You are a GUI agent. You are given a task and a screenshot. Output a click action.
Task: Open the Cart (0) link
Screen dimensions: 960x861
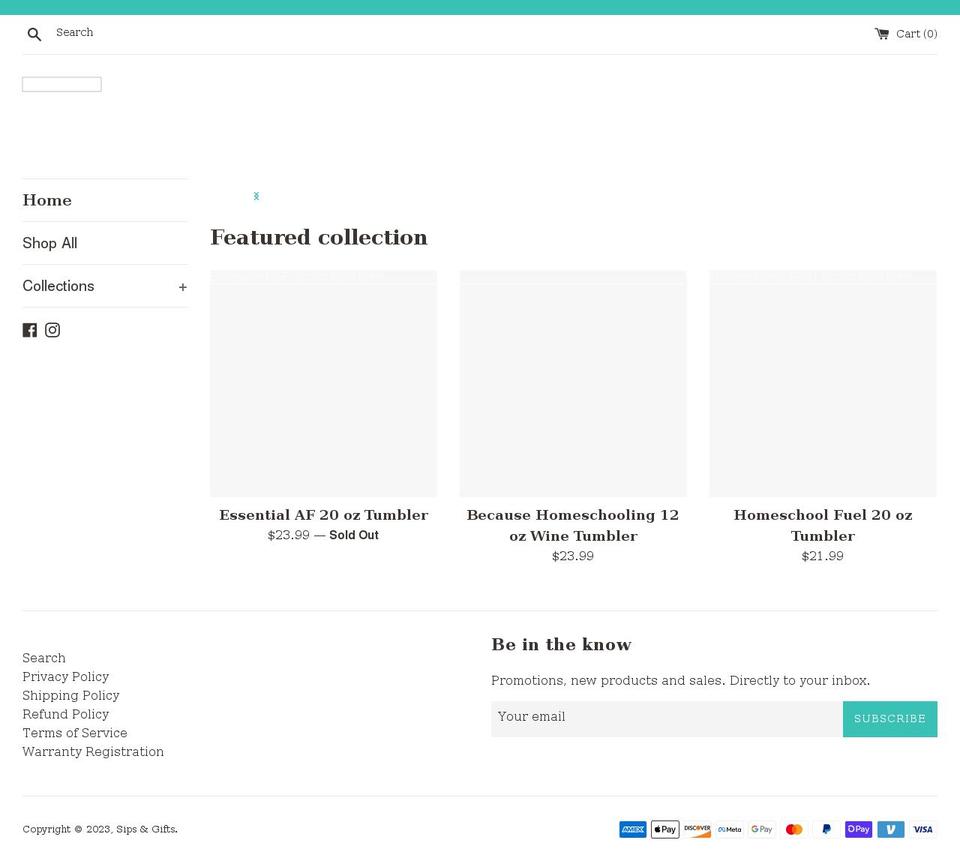pyautogui.click(x=906, y=34)
